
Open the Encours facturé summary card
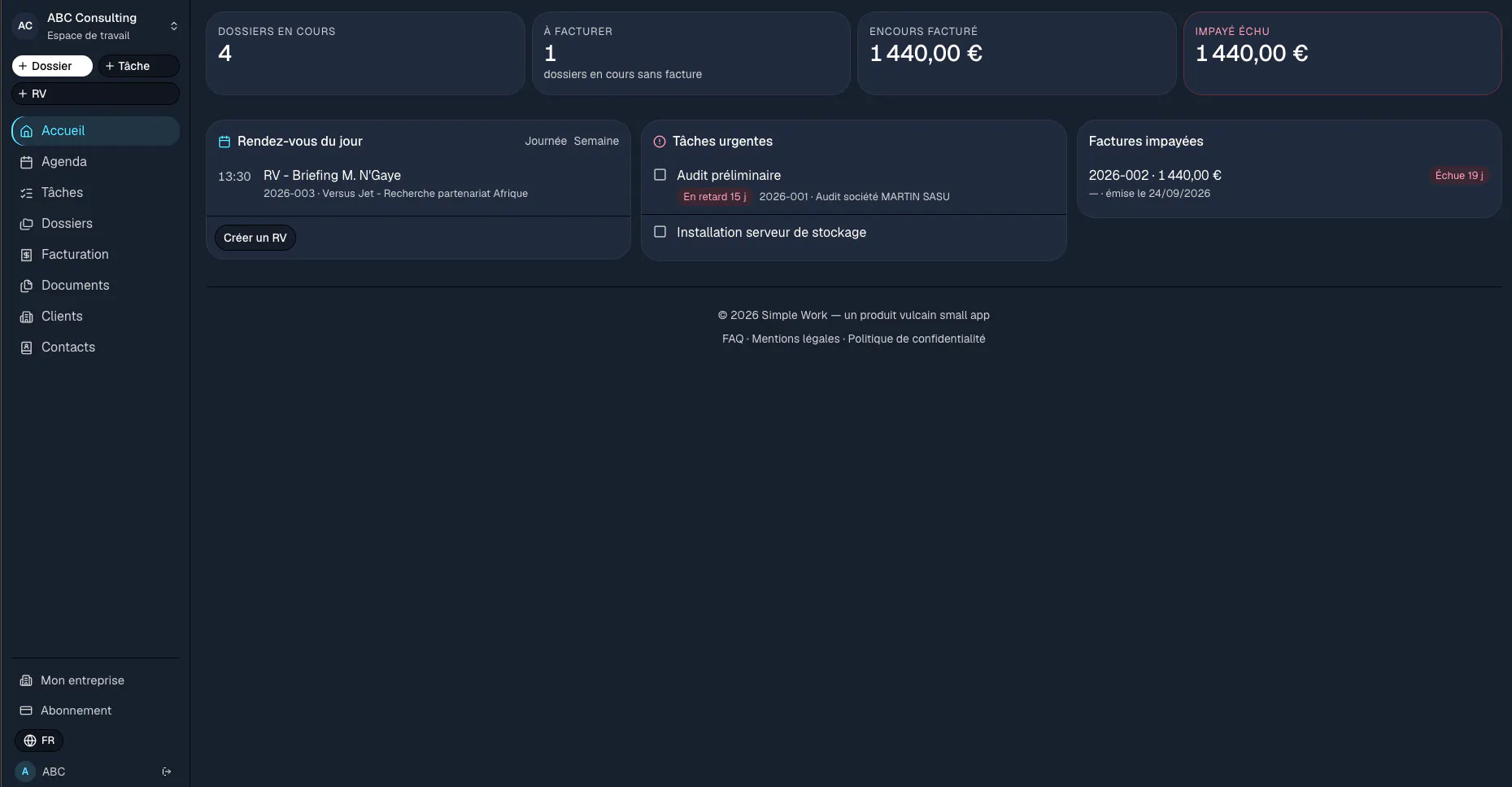(x=1017, y=53)
